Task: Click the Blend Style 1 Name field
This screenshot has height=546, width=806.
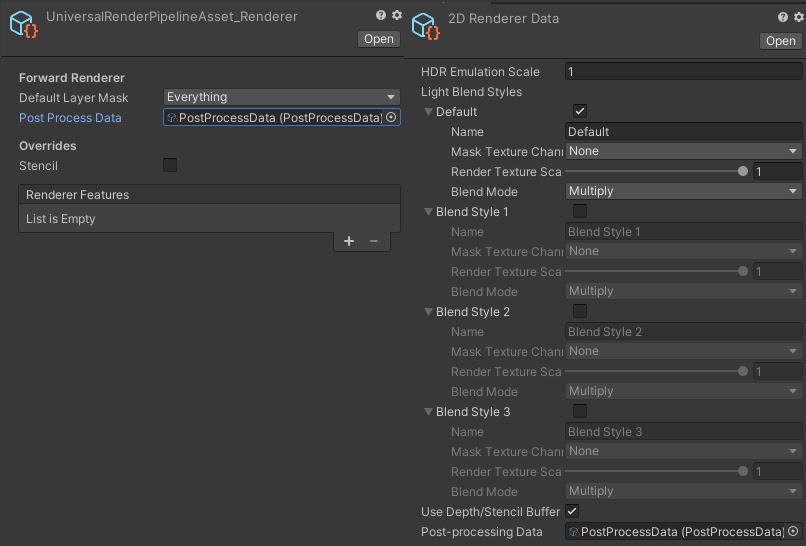Action: point(684,231)
